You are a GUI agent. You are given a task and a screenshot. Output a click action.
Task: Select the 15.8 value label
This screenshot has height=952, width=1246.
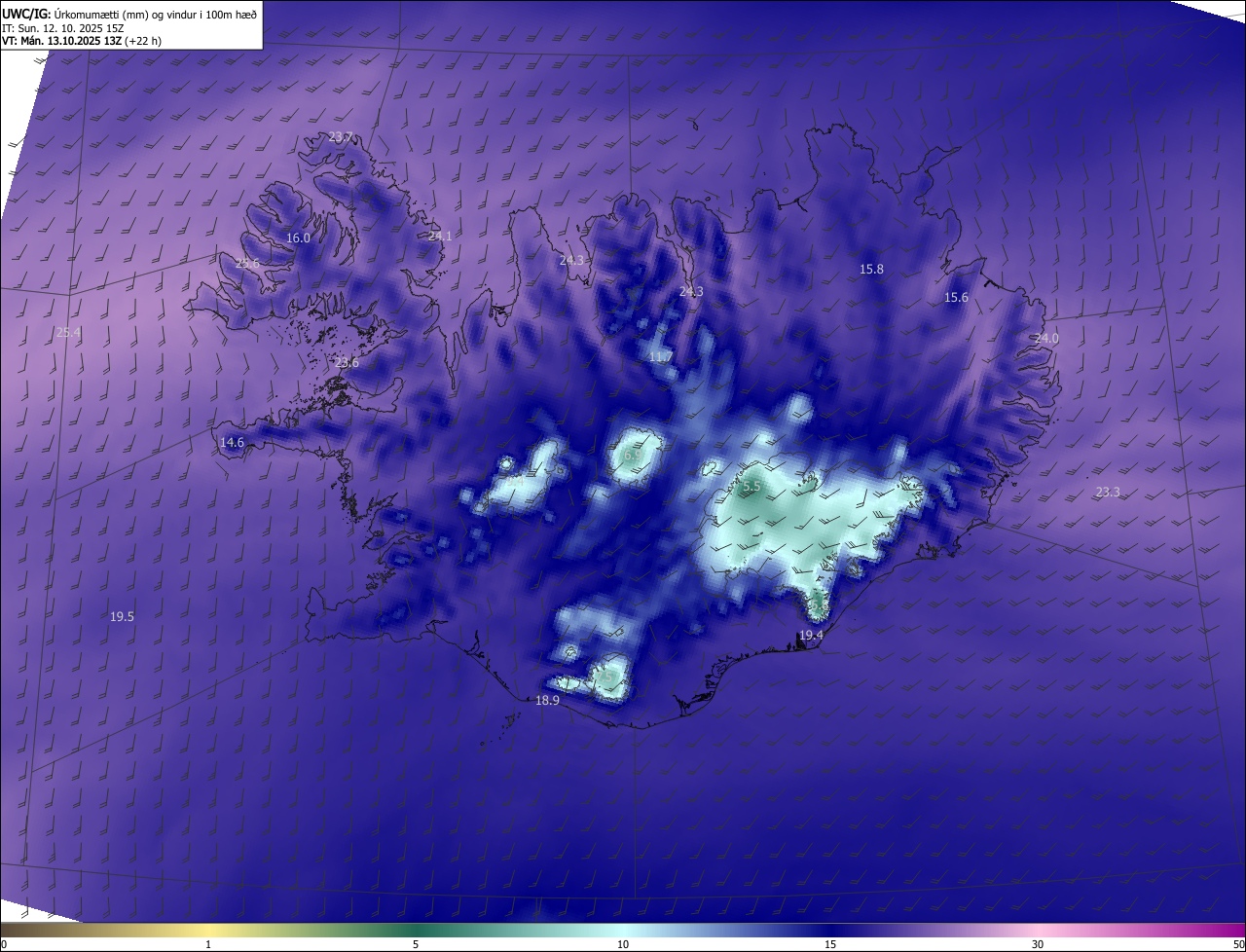[871, 270]
